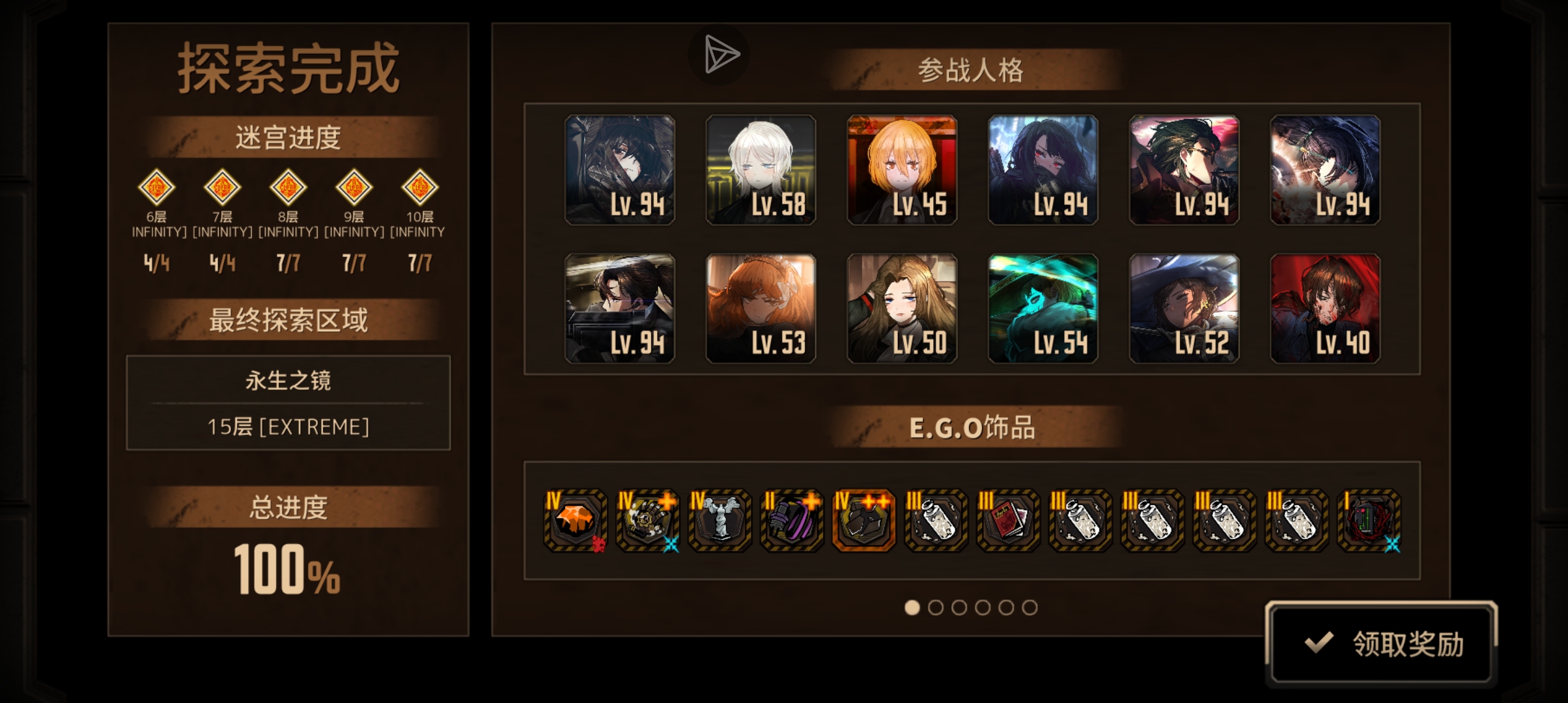Open the Lv. 40 red background character portrait
Viewport: 1568px width, 703px height.
click(x=1325, y=309)
